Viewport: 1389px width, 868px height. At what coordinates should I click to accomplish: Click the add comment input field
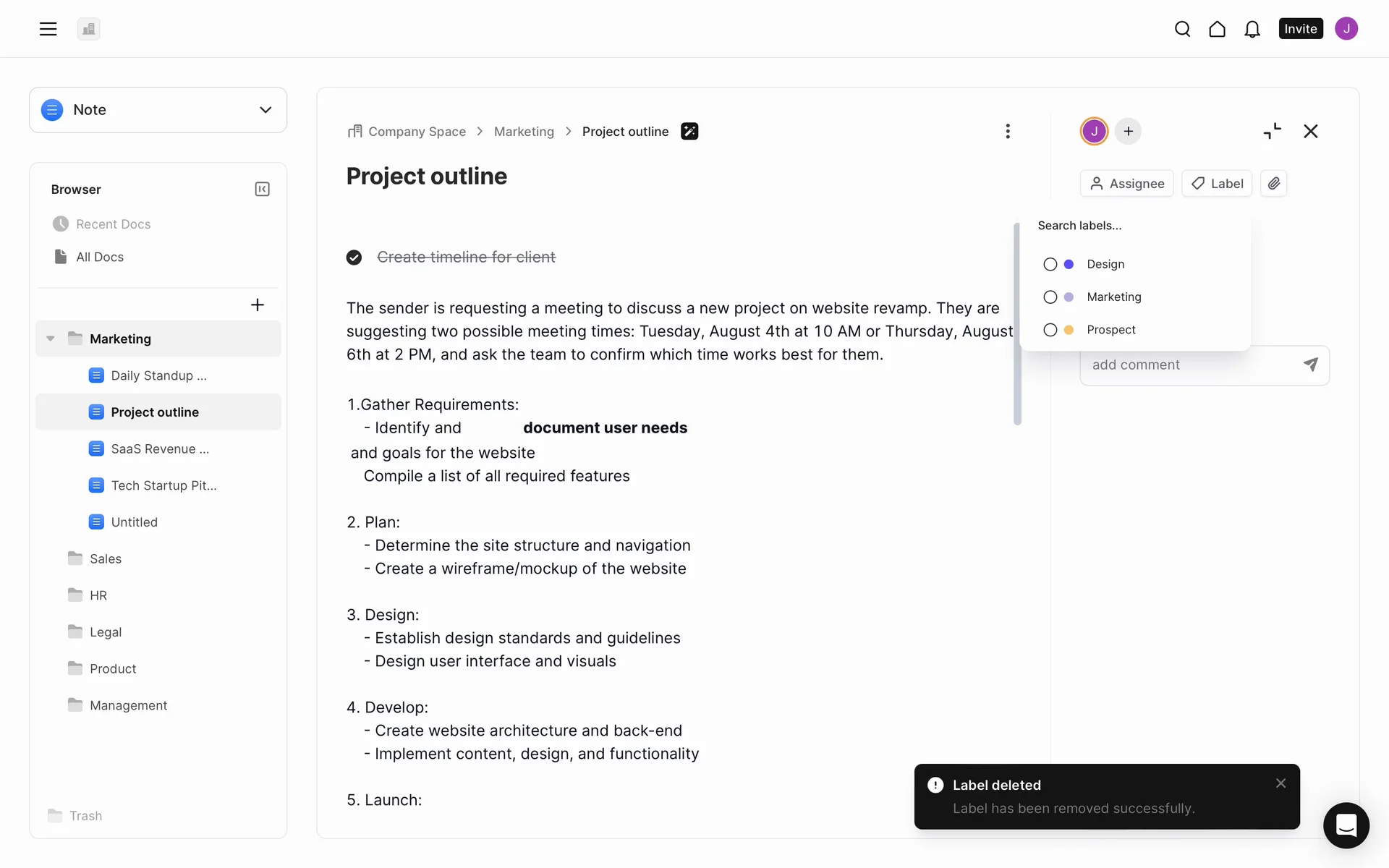(1190, 365)
